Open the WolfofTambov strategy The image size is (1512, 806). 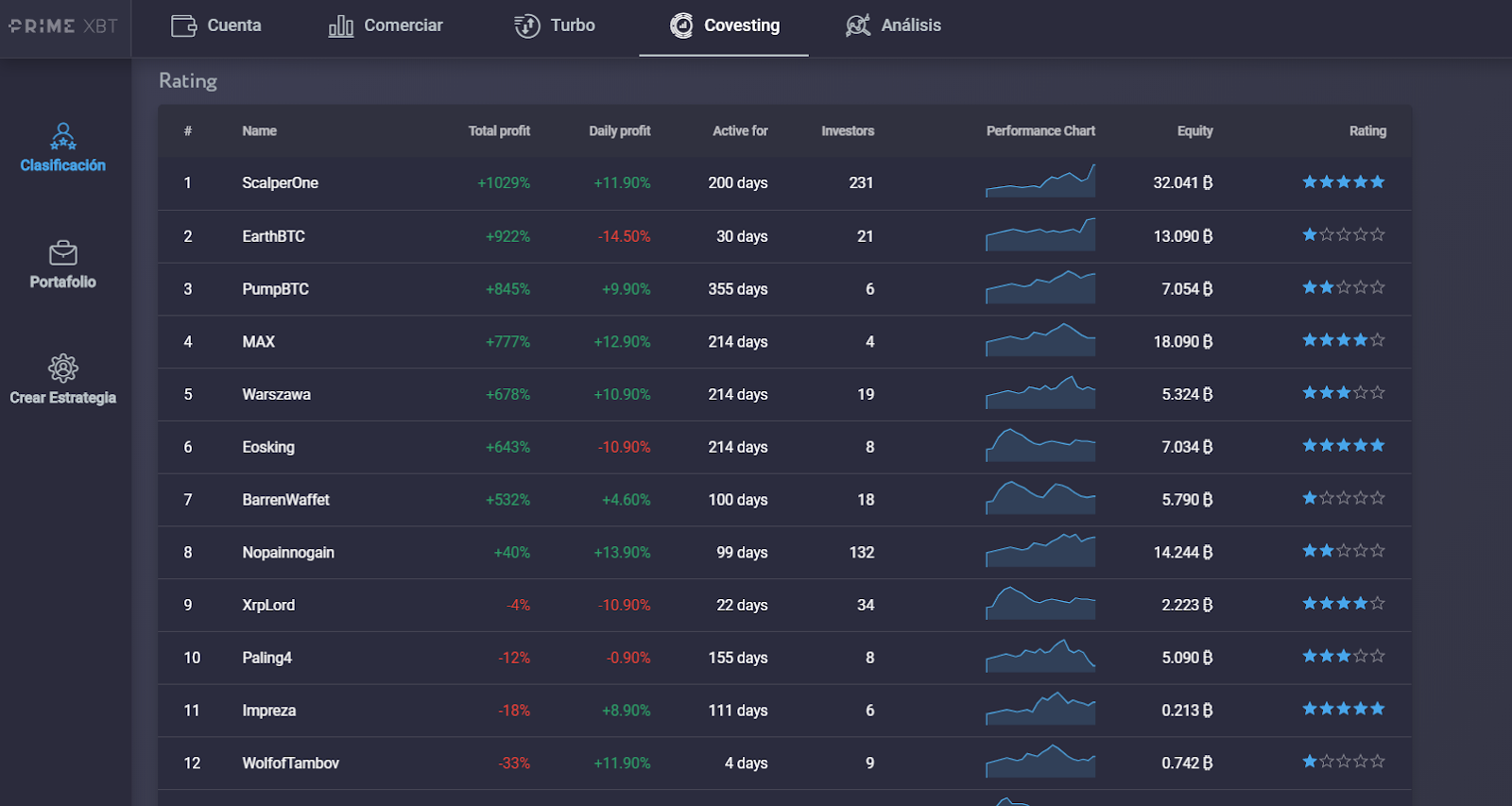point(290,763)
